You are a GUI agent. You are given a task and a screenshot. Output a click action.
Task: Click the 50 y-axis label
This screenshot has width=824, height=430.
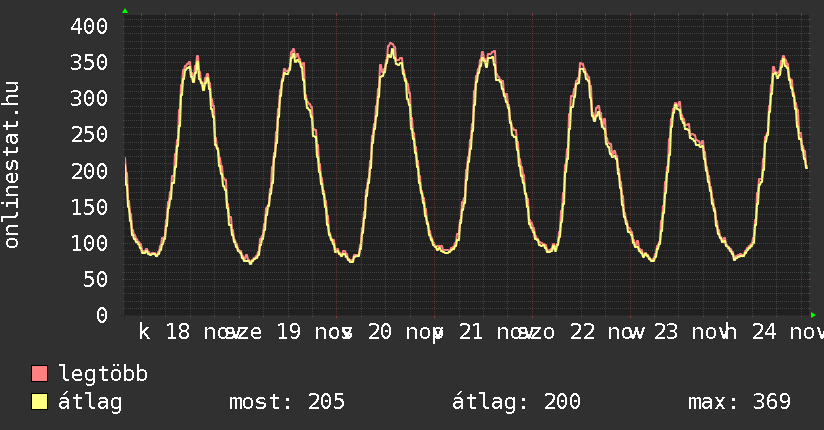pyautogui.click(x=95, y=279)
